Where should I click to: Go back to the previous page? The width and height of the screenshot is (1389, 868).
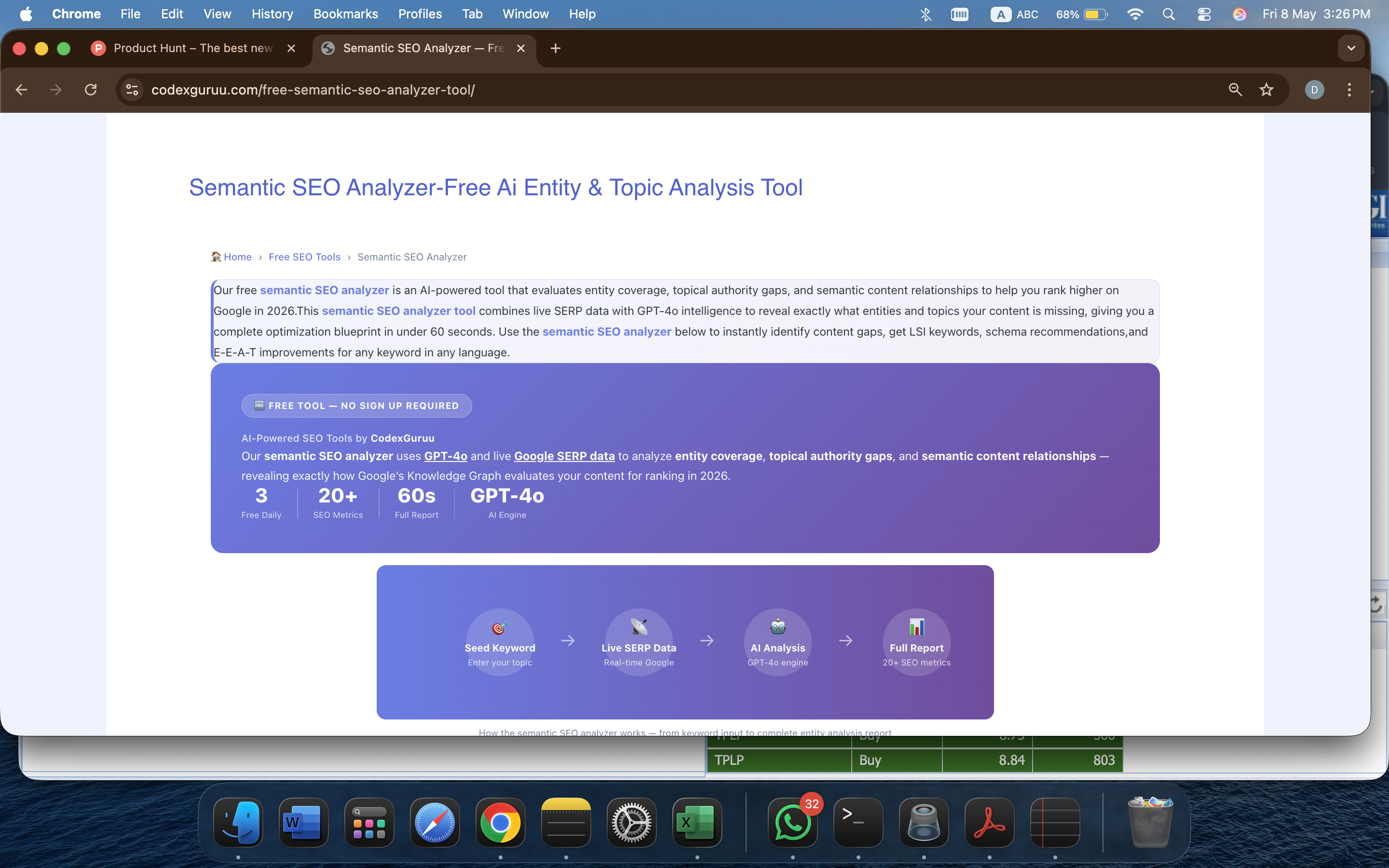coord(21,90)
